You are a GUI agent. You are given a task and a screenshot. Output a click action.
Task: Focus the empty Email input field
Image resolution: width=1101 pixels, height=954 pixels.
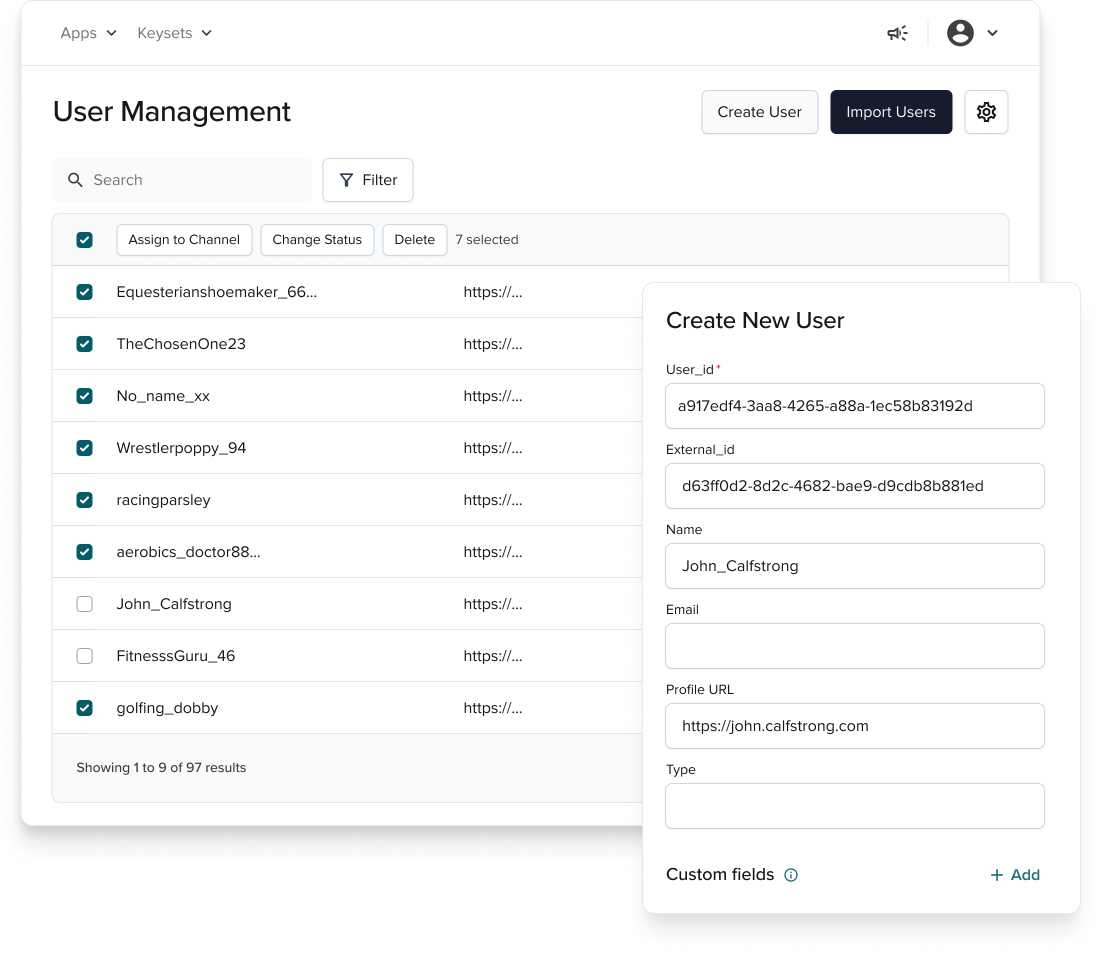pyautogui.click(x=854, y=646)
